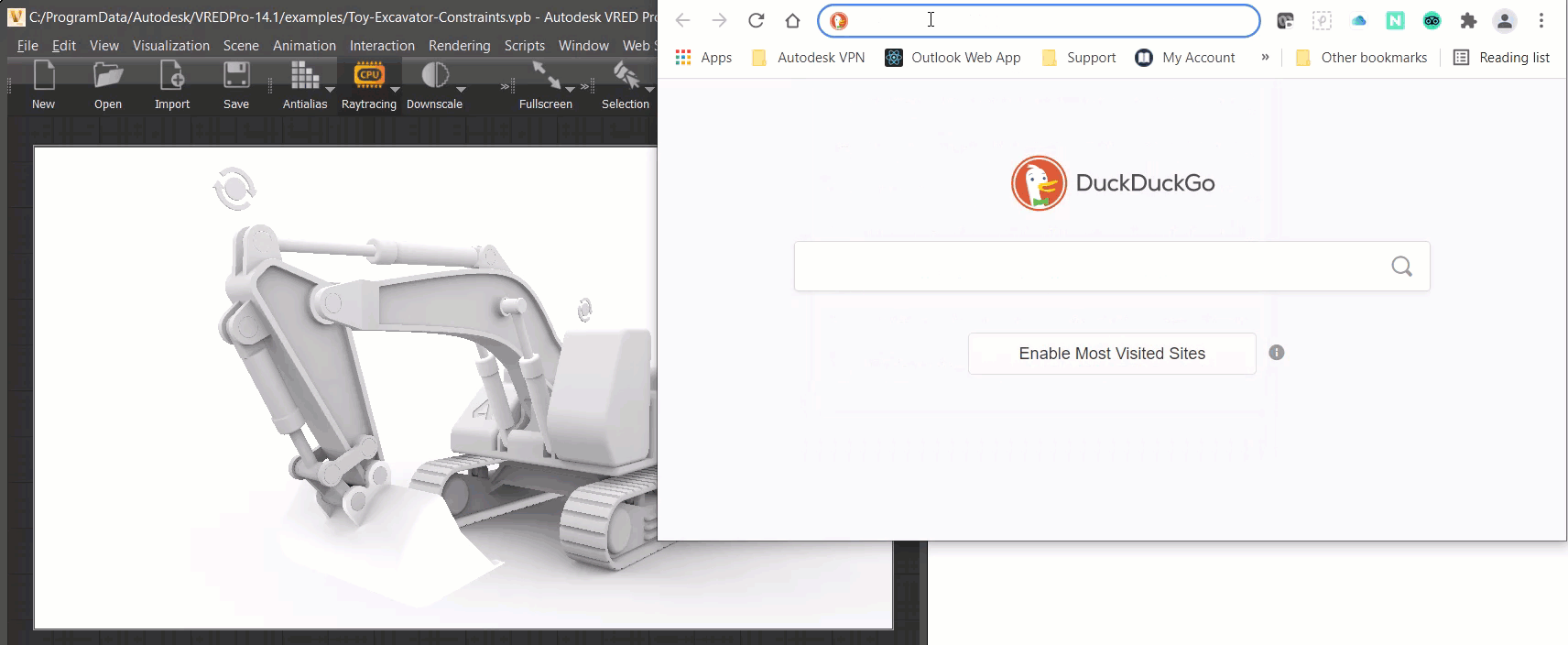
Task: Open VRED Window menu
Action: 583,45
